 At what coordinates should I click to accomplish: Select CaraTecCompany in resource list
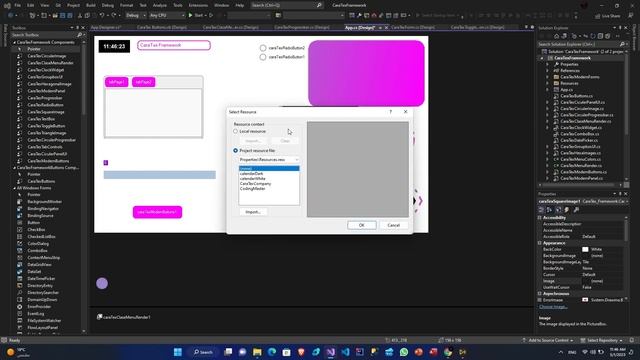point(256,184)
